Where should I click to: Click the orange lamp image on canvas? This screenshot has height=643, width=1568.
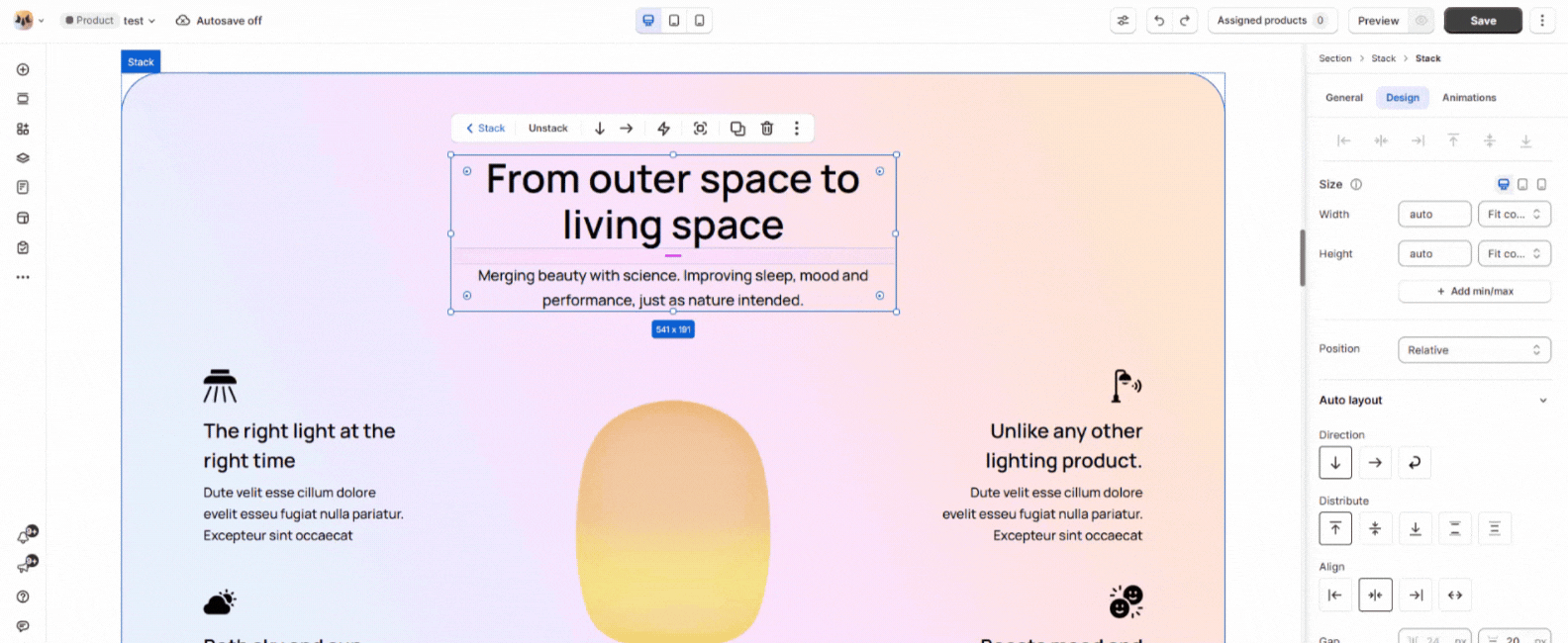pyautogui.click(x=673, y=521)
